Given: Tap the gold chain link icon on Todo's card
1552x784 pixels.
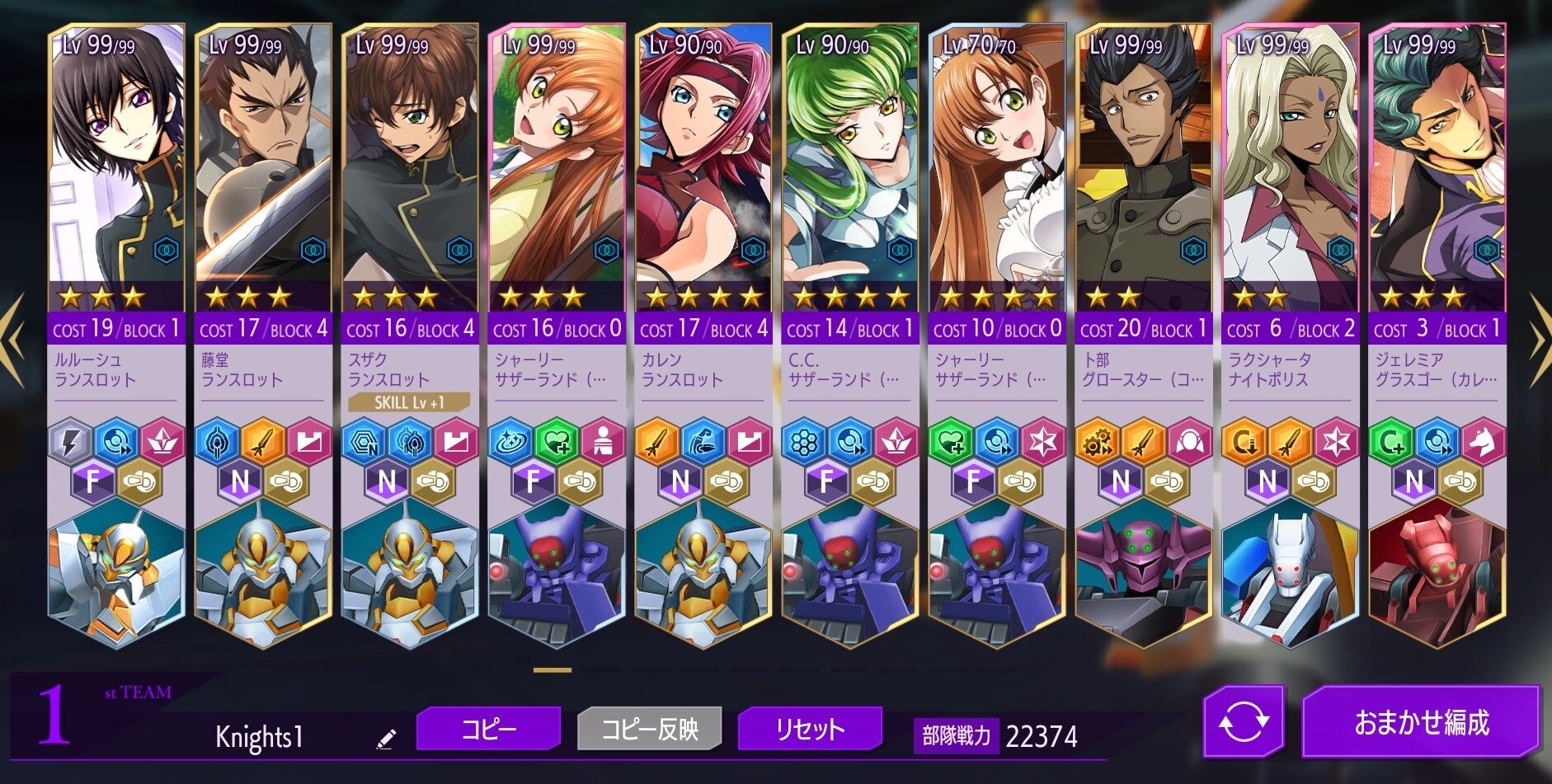Looking at the screenshot, I should tap(287, 481).
